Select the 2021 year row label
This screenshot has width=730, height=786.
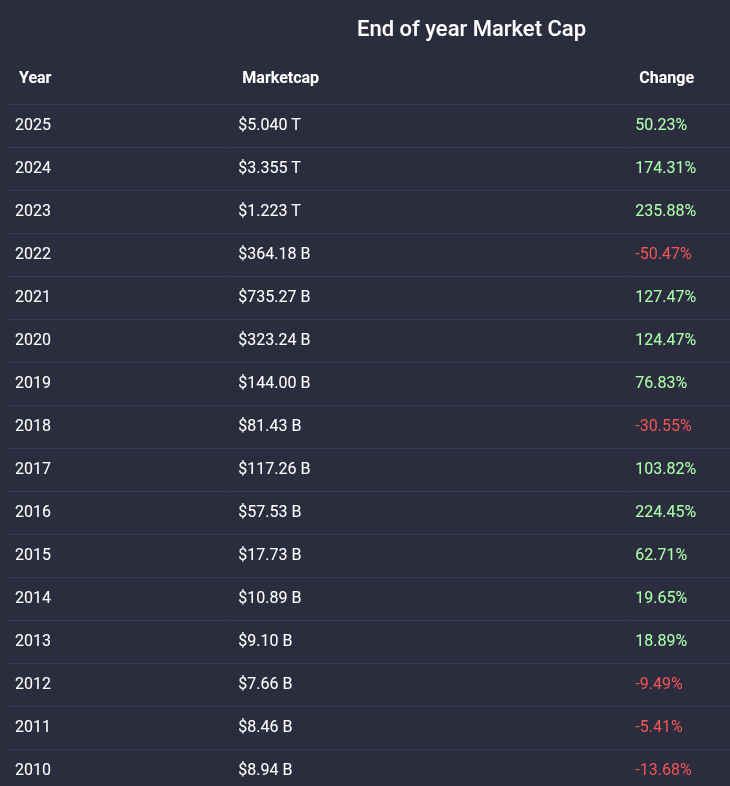(x=33, y=297)
